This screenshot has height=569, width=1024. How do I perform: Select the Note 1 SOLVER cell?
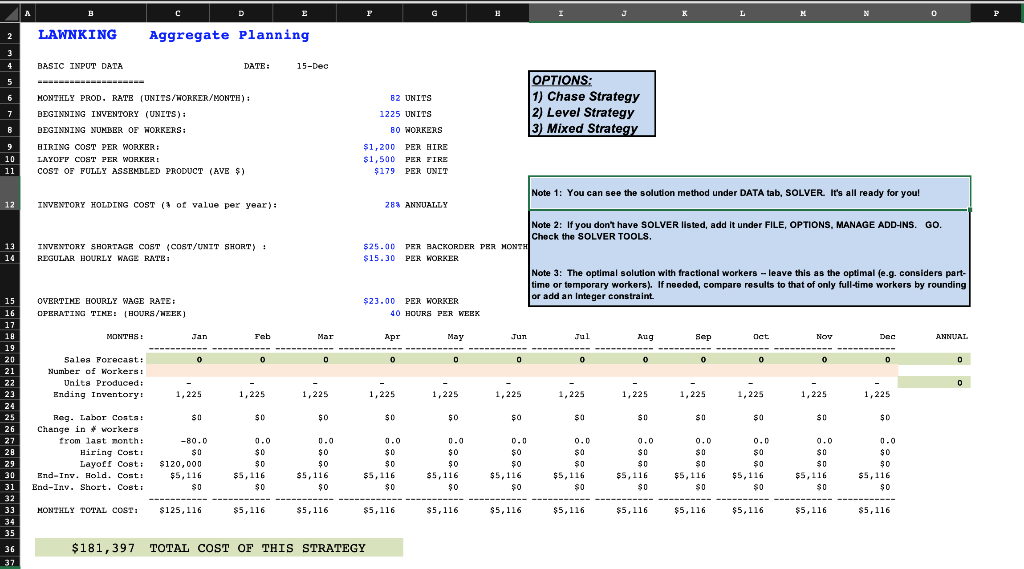click(x=750, y=193)
